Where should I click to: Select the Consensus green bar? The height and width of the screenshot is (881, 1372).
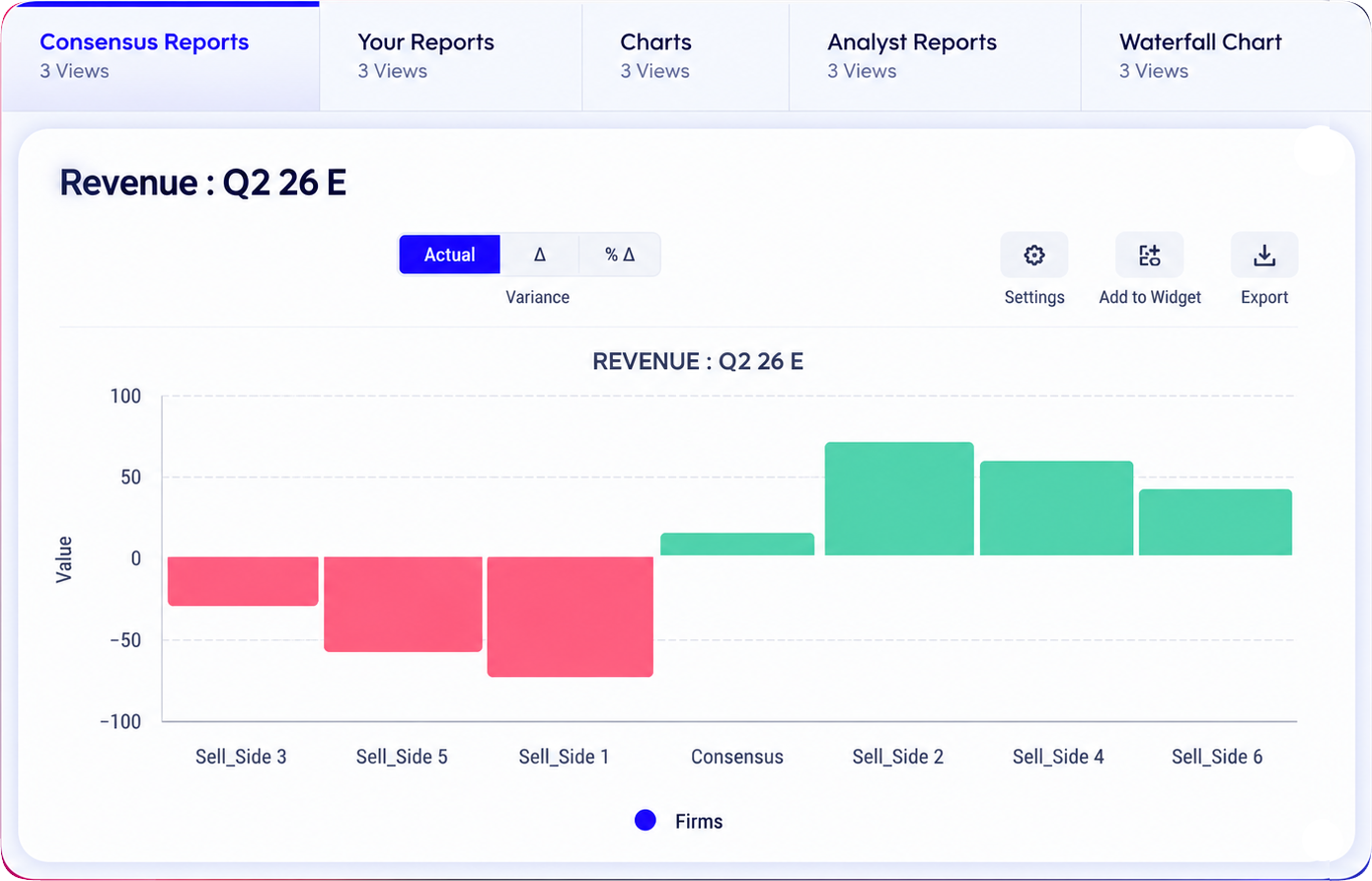tap(737, 545)
